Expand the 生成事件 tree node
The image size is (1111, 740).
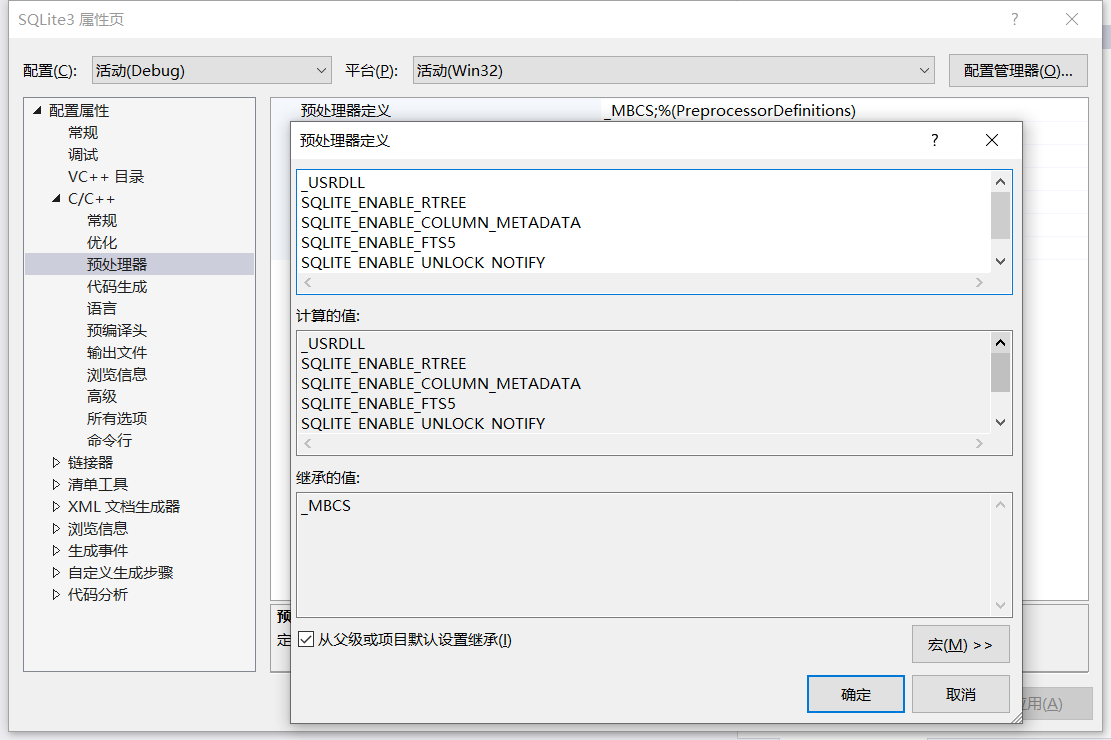click(x=57, y=550)
